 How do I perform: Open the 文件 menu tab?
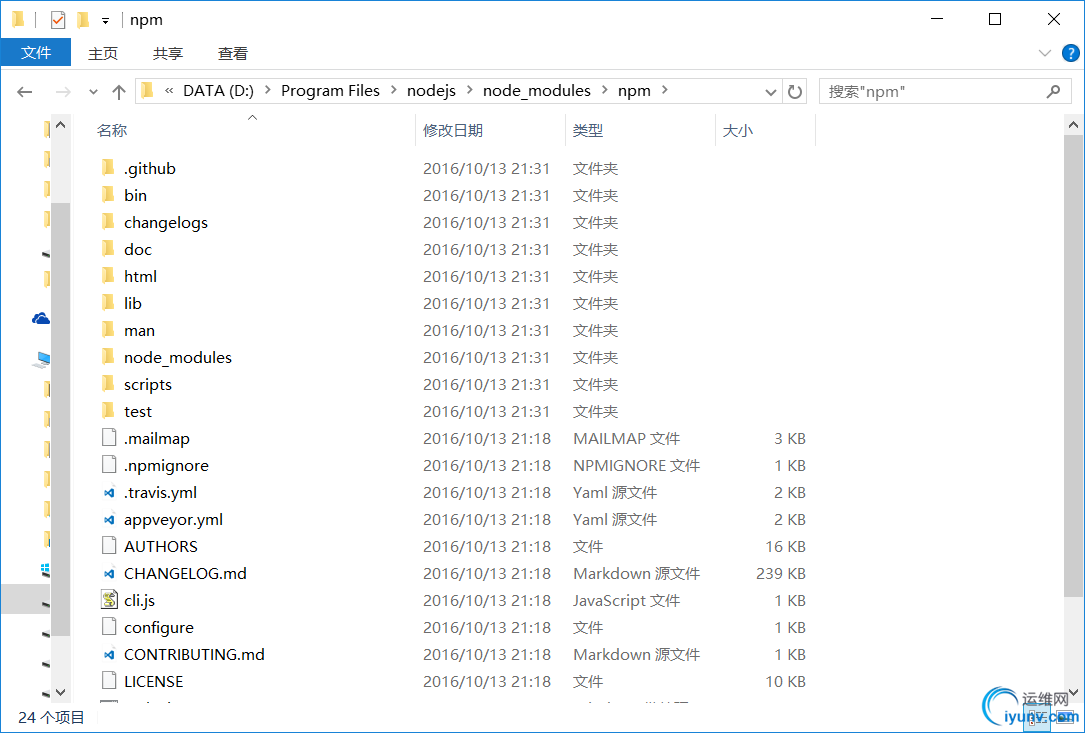tap(36, 53)
